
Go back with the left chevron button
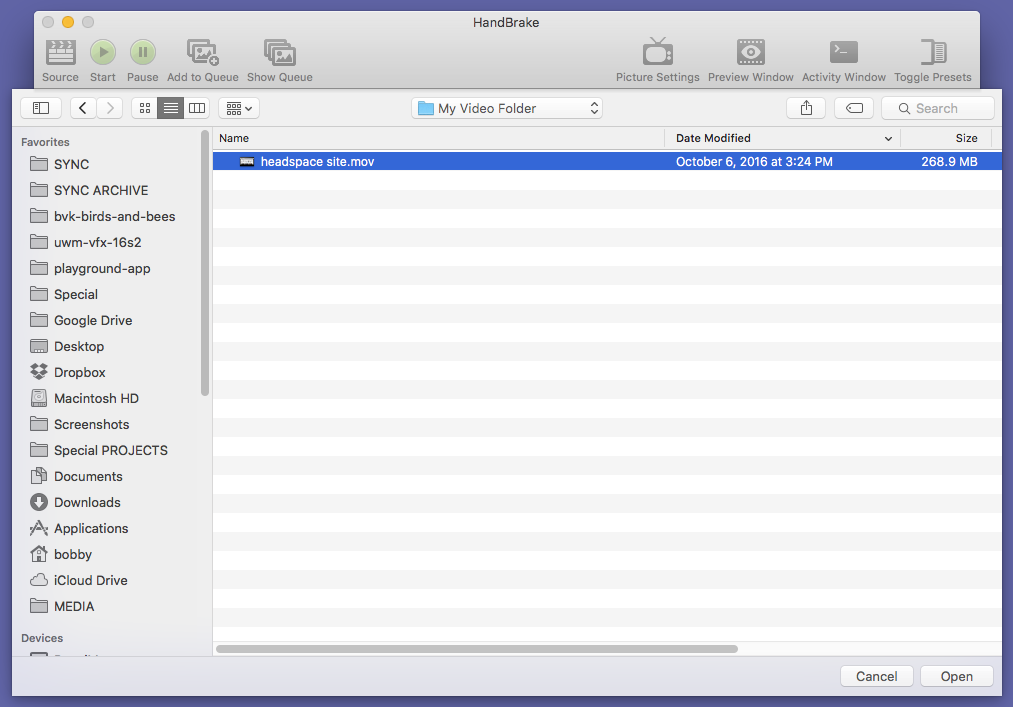tap(83, 108)
